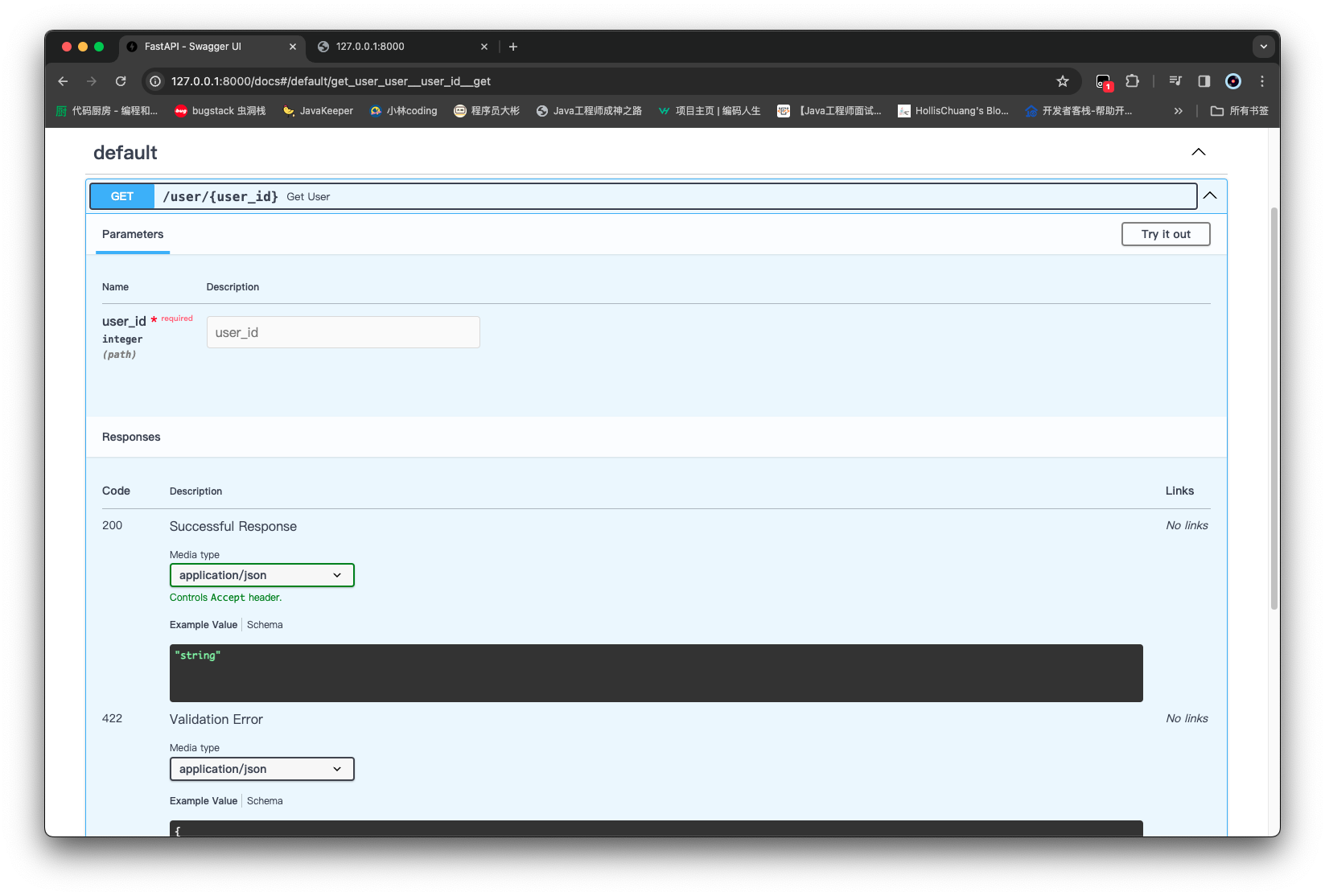The image size is (1325, 896).
Task: Open the Extensions puzzle menu
Action: click(1132, 81)
